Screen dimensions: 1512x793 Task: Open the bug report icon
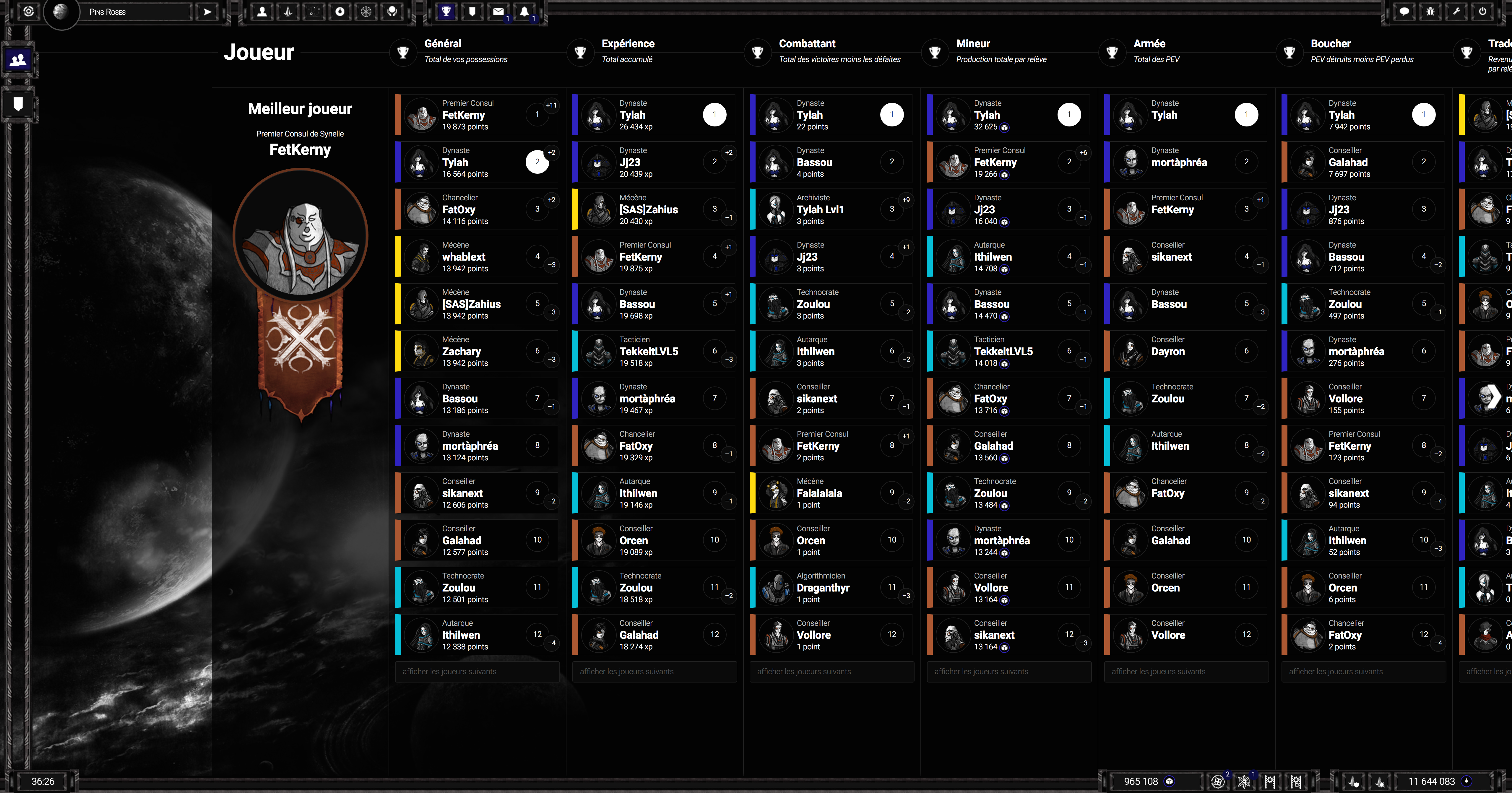(1430, 12)
